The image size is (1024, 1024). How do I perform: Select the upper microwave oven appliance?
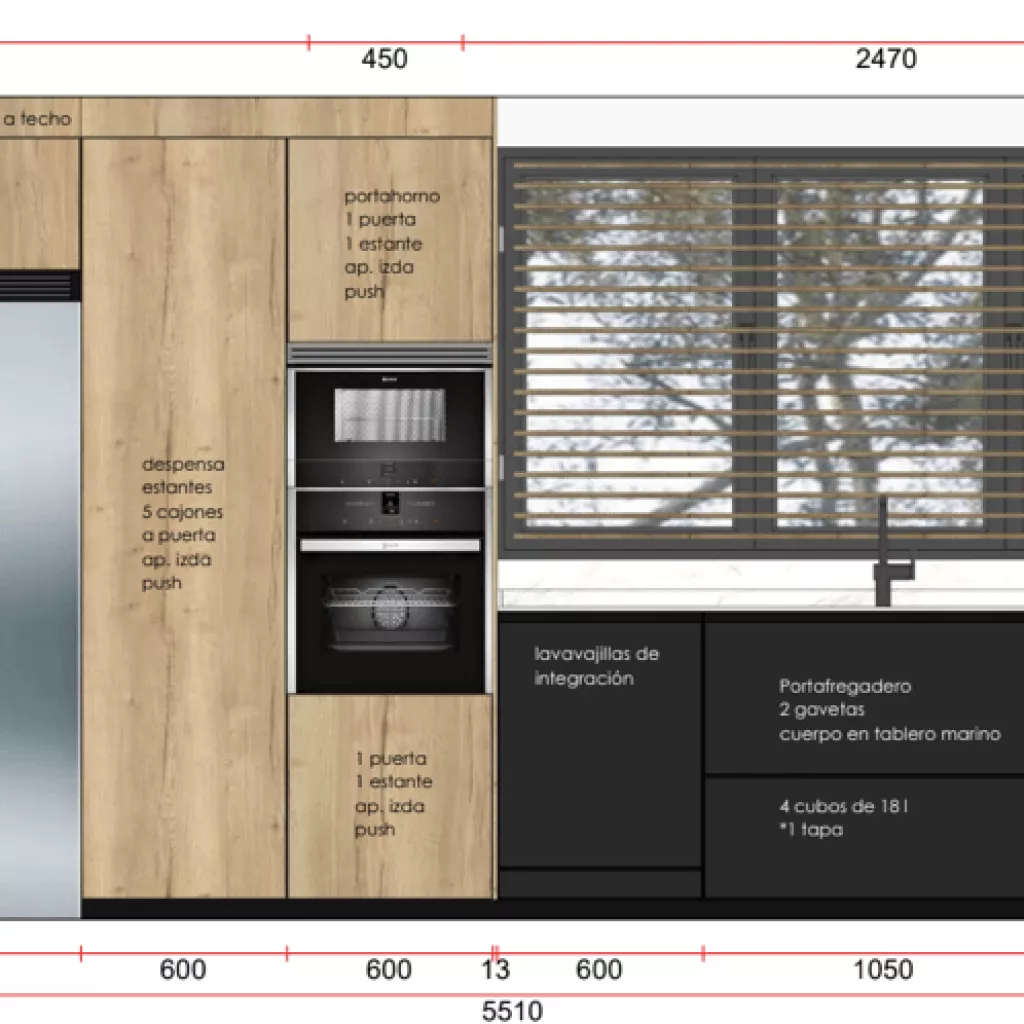pyautogui.click(x=388, y=420)
